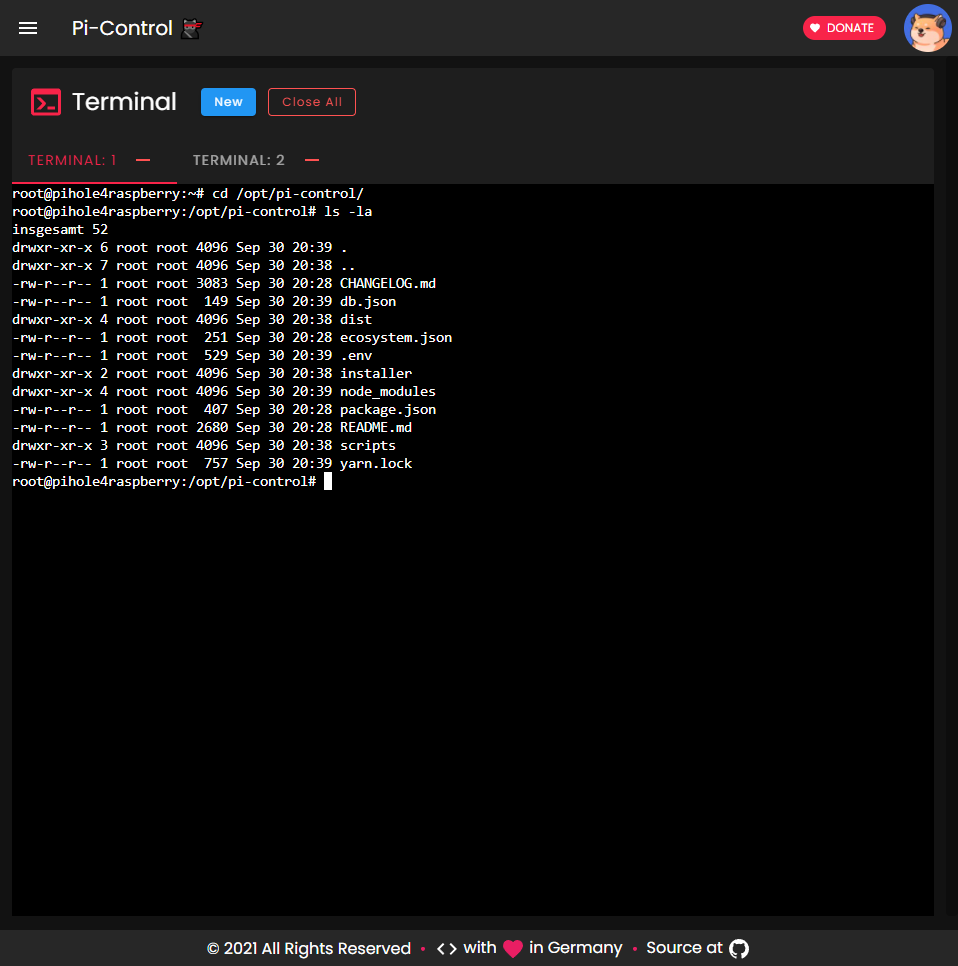Screen dimensions: 958x966
Task: Click the scripts directory name
Action: [368, 445]
